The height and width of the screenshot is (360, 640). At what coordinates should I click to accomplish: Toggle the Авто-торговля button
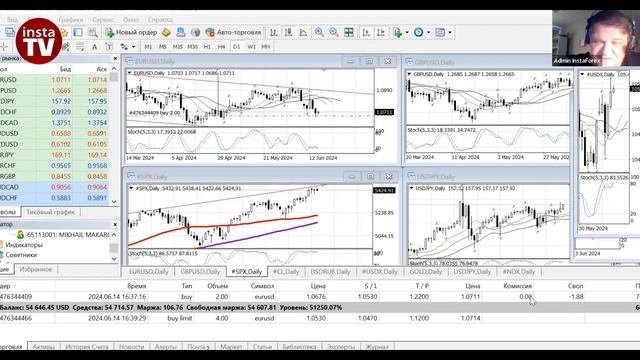click(233, 32)
